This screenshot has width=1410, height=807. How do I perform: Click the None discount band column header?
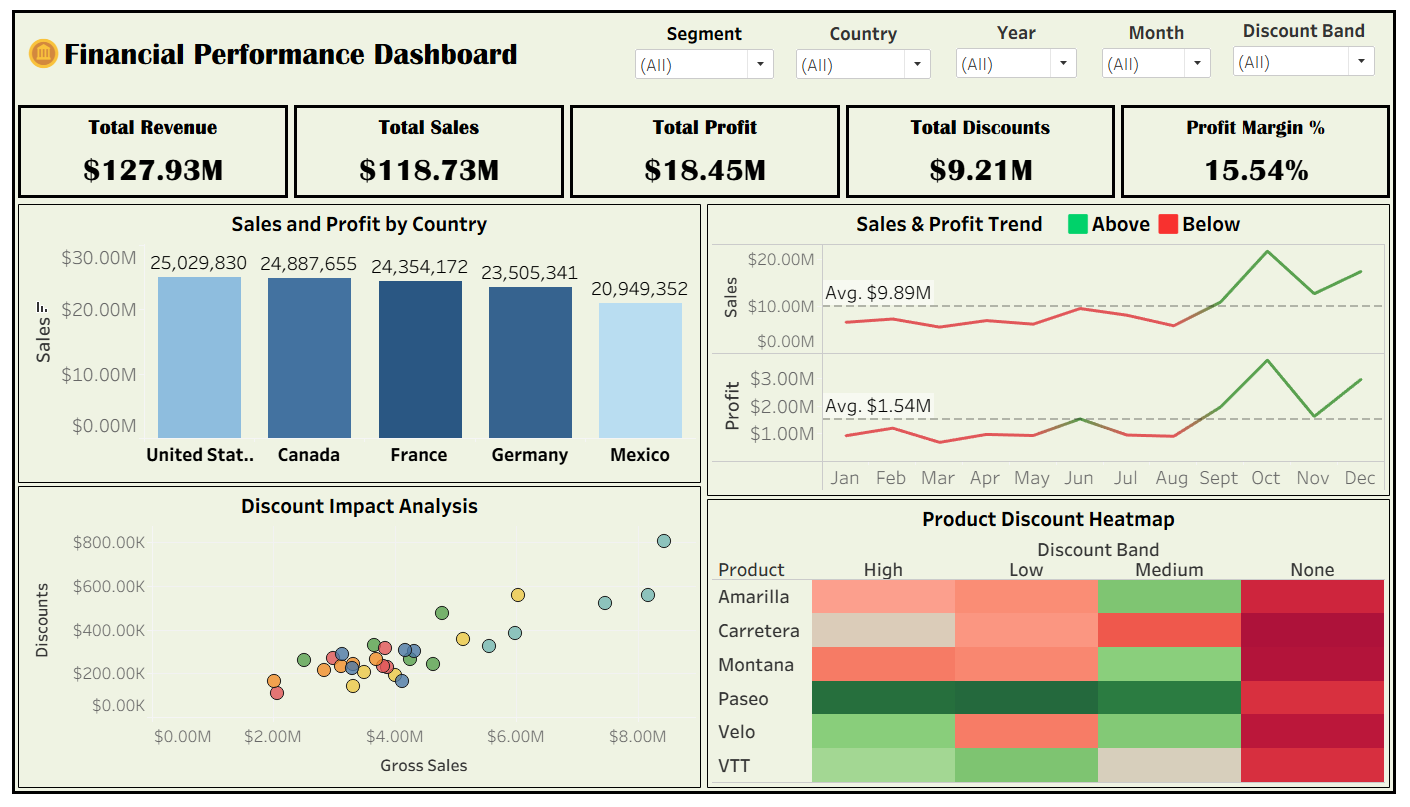click(1312, 570)
